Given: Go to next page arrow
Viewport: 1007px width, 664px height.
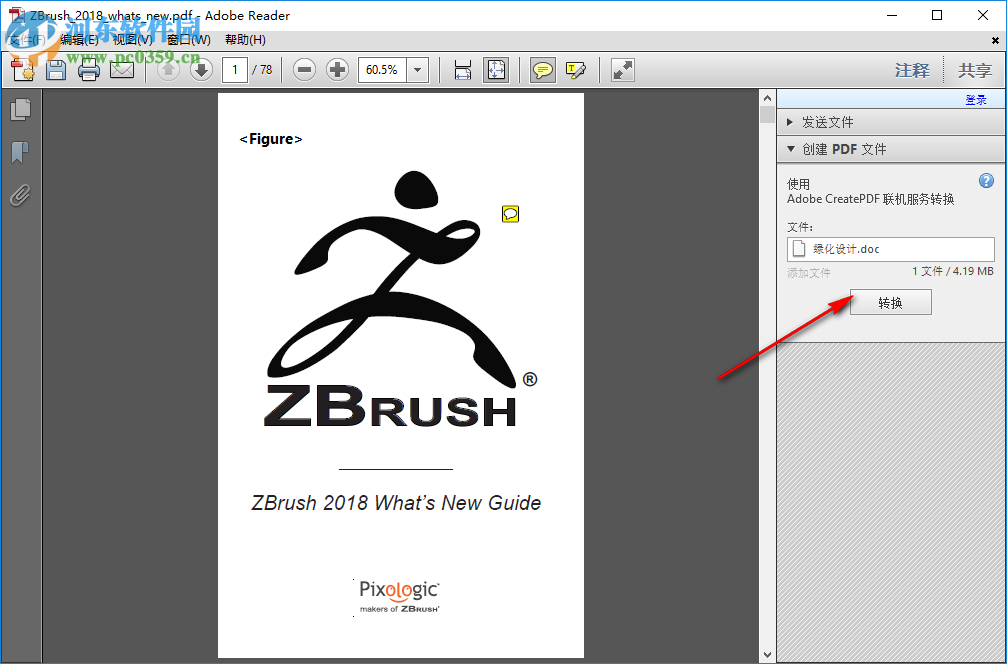Looking at the screenshot, I should (x=202, y=69).
